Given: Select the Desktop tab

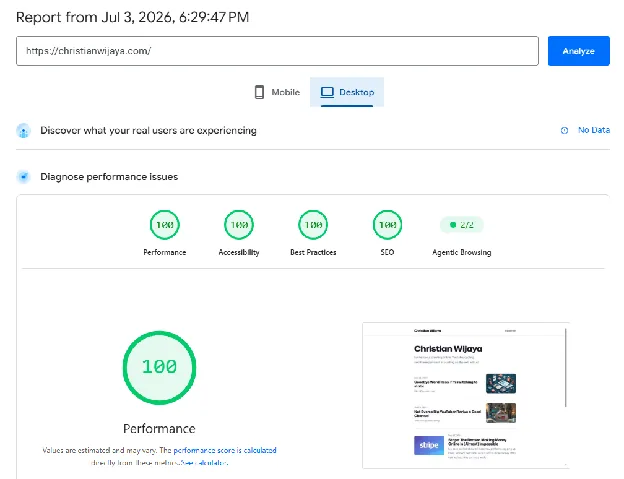Looking at the screenshot, I should (347, 92).
